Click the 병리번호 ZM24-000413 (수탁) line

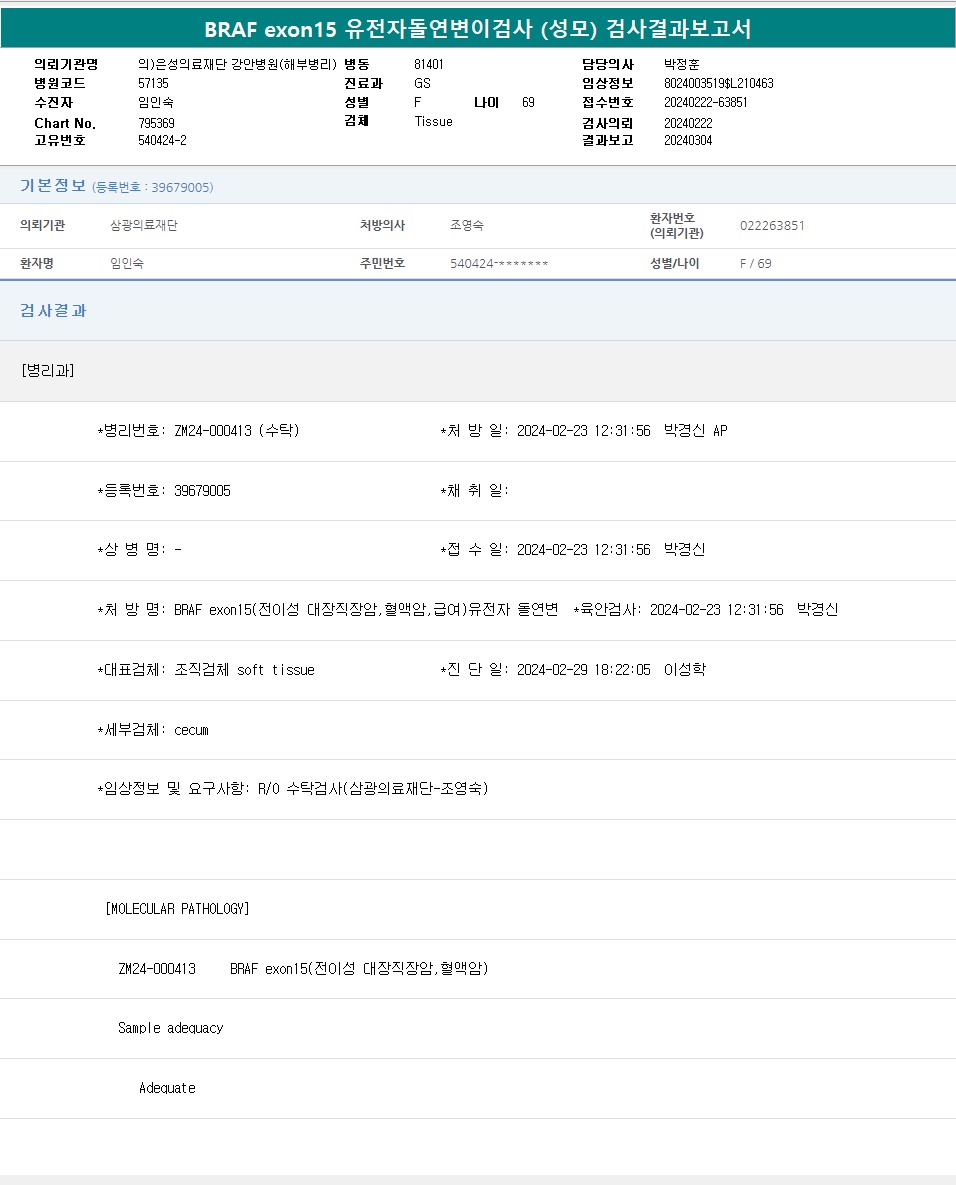[198, 431]
